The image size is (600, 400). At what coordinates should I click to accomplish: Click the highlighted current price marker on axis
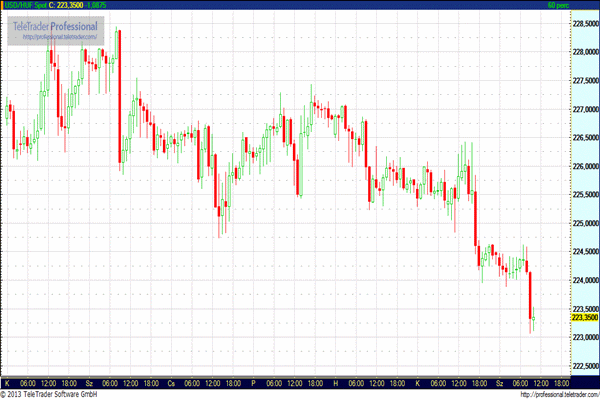[584, 317]
